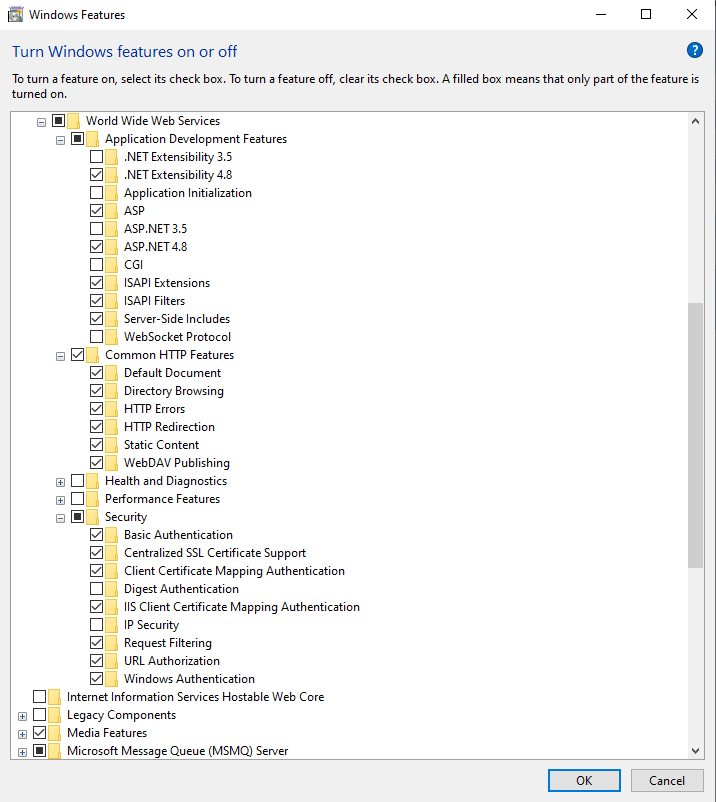Collapse the Application Development Features node
716x802 pixels.
point(61,139)
